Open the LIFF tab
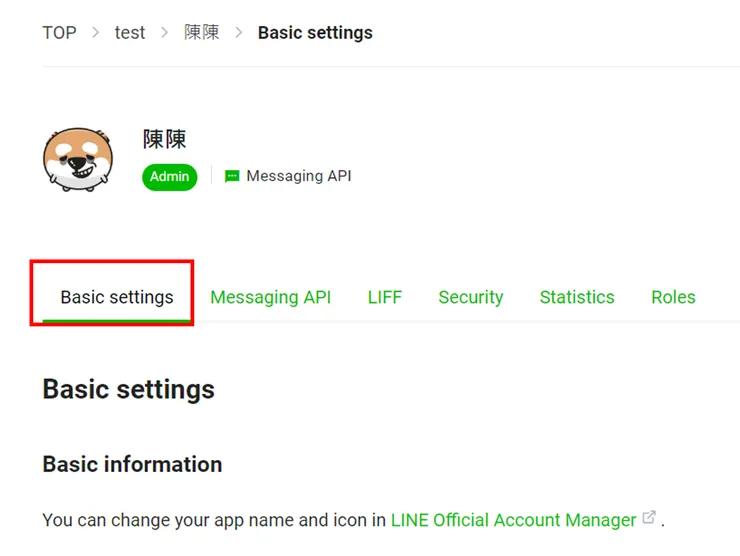Screen dimensions: 740x556 (x=385, y=297)
